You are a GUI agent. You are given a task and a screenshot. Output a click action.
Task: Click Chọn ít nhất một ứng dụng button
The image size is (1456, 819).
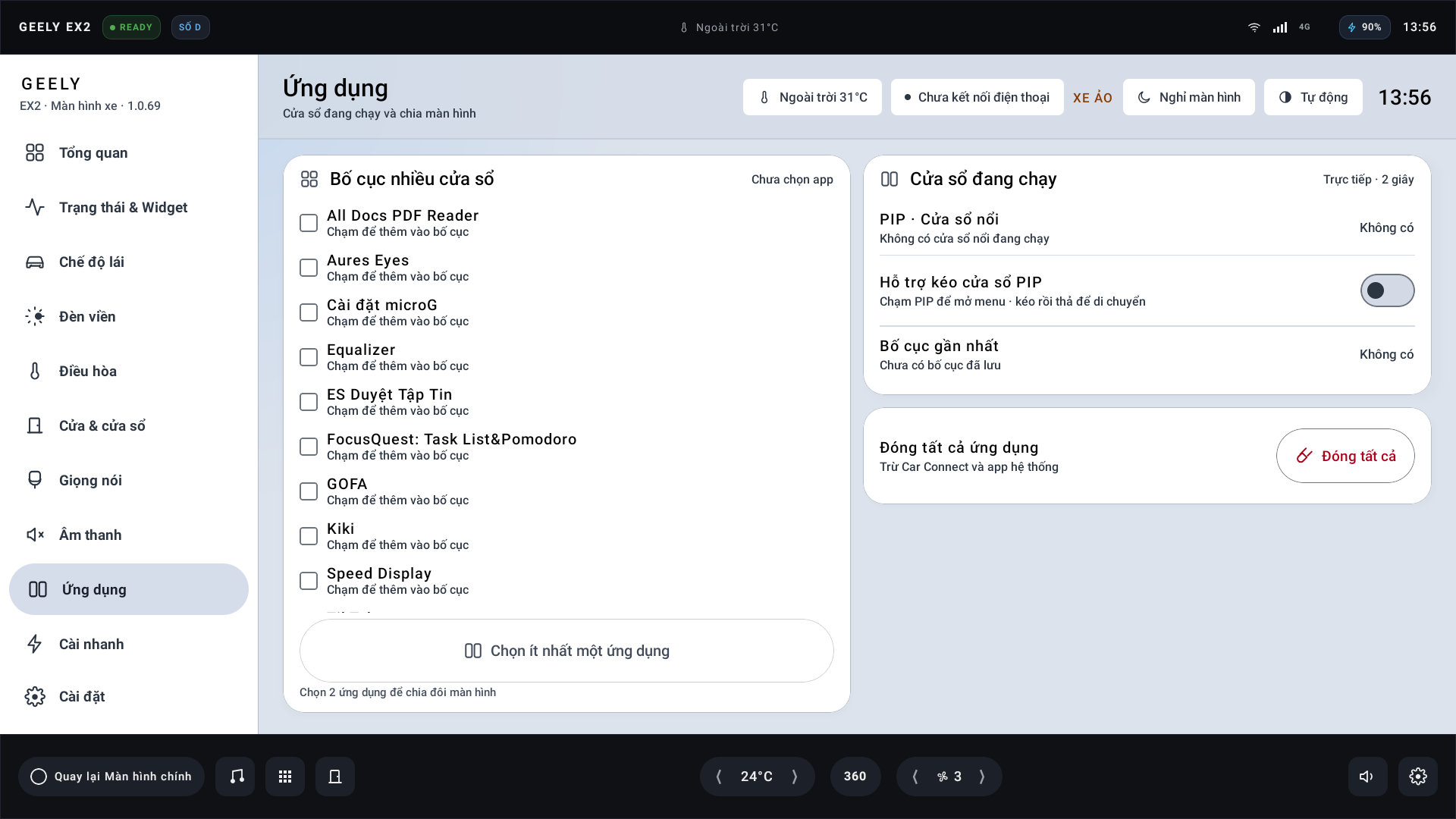click(566, 651)
